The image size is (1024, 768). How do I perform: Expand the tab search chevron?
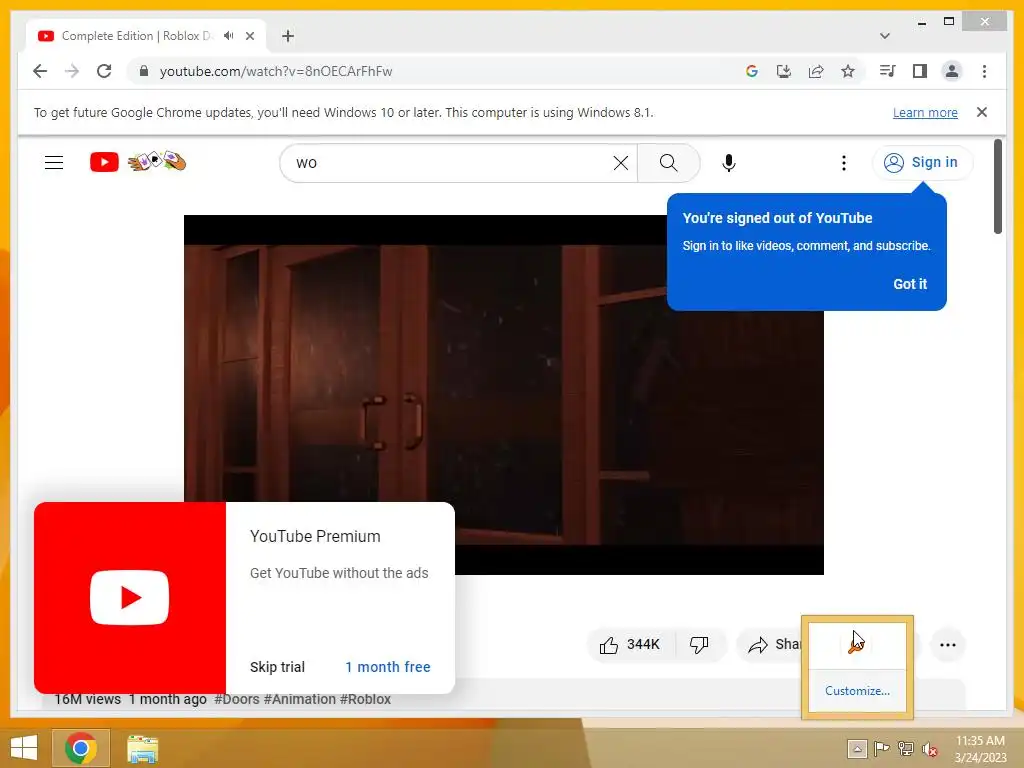(885, 36)
